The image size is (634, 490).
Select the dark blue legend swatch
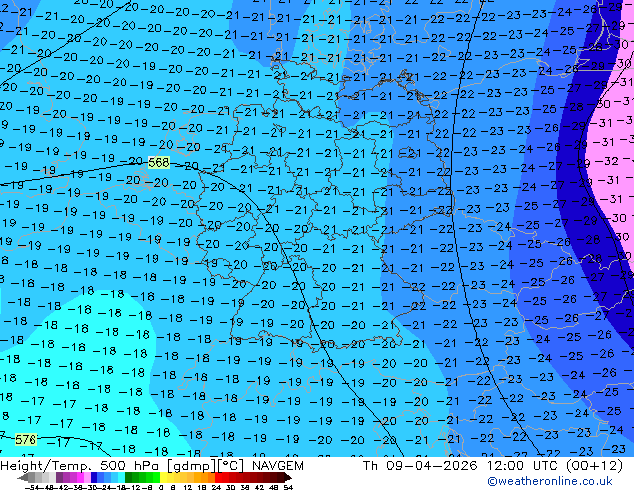coord(94,477)
